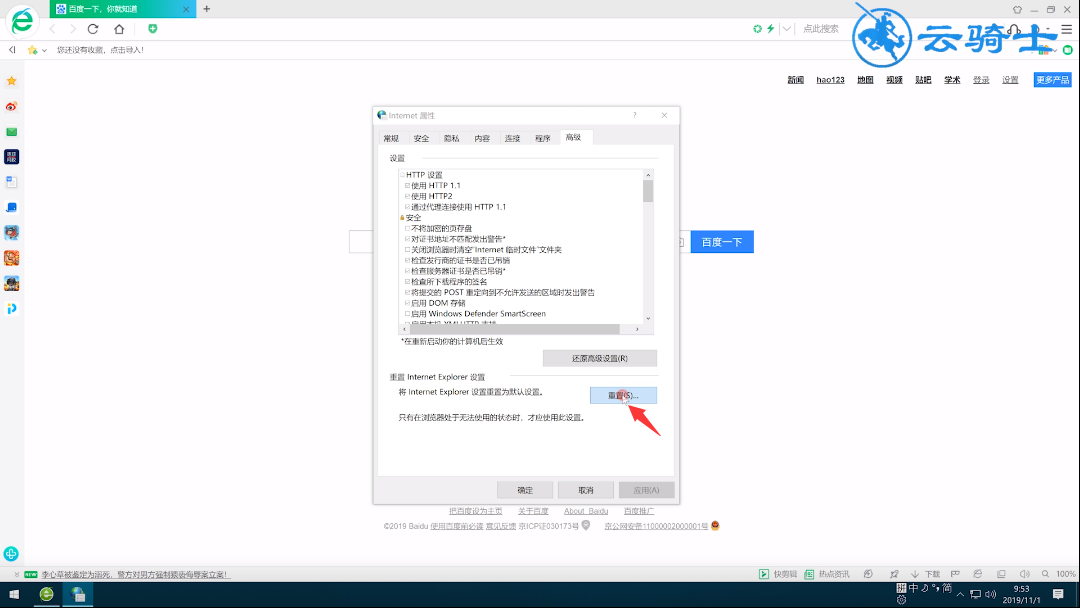Click the 还原高级设置(R) button
The width and height of the screenshot is (1080, 608).
[600, 358]
